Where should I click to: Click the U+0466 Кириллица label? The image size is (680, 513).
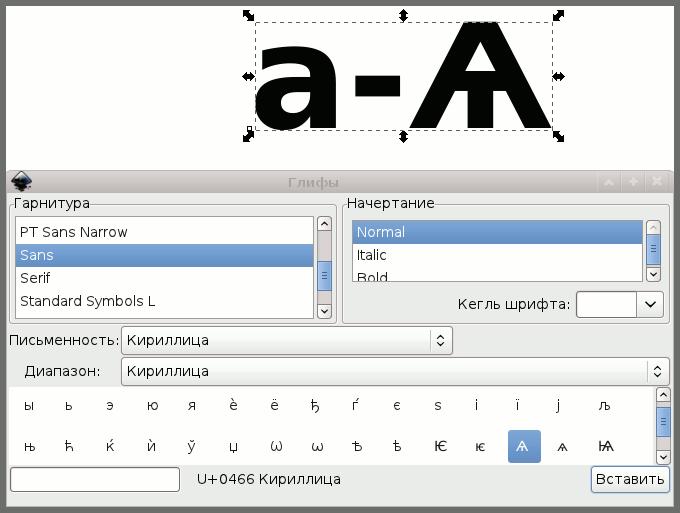(x=269, y=480)
